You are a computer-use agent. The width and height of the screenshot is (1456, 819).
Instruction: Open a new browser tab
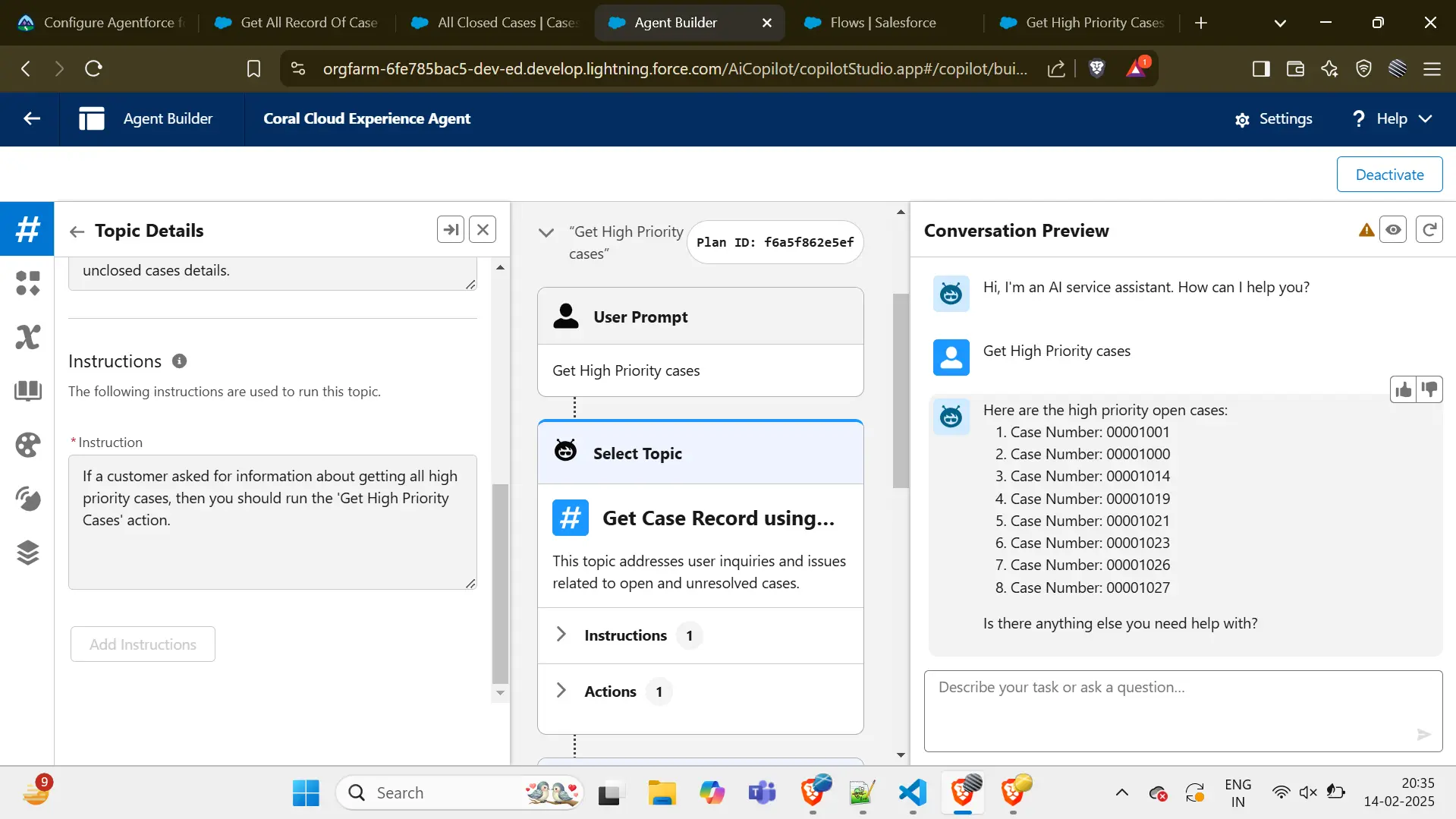pyautogui.click(x=1201, y=23)
